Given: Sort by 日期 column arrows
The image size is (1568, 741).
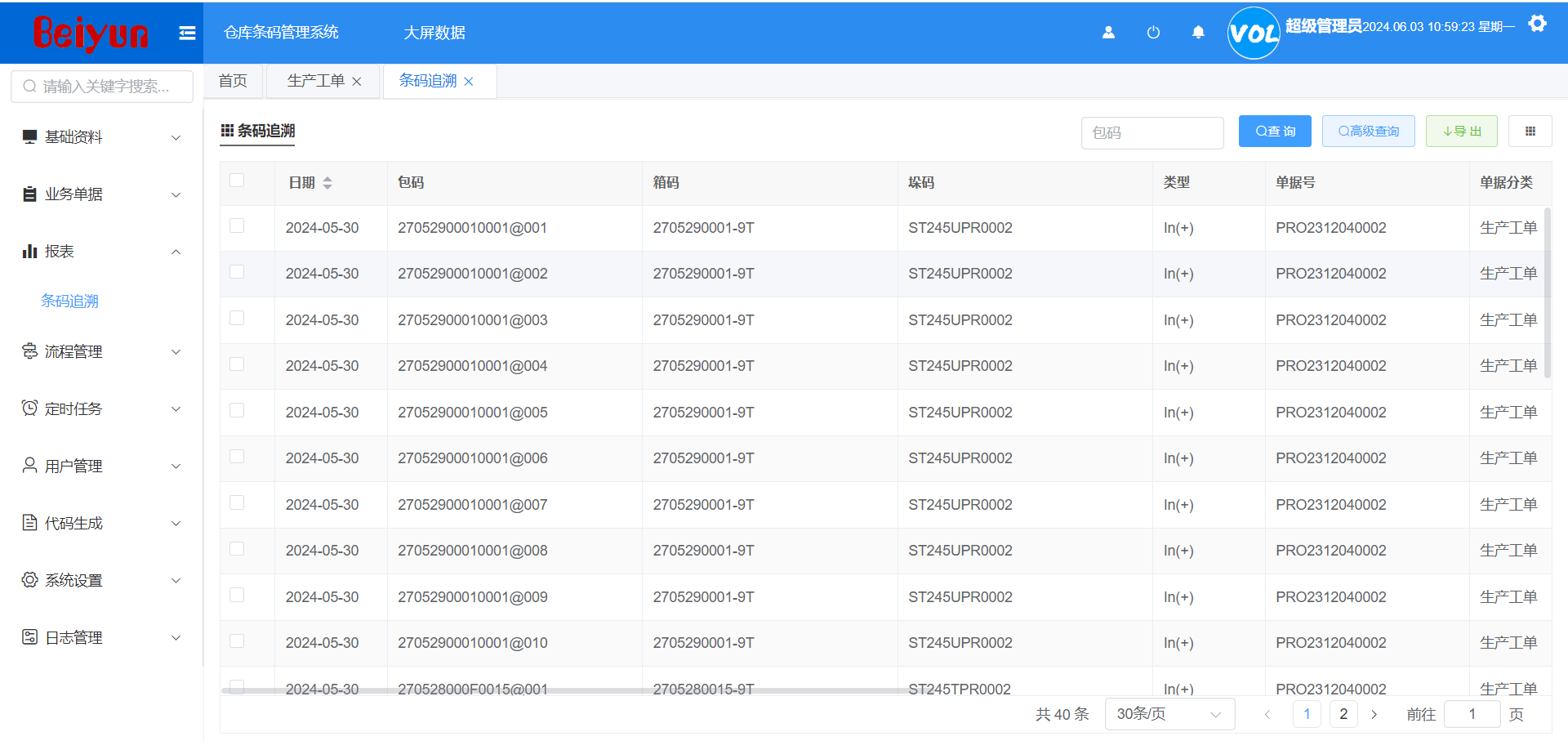Looking at the screenshot, I should (327, 183).
